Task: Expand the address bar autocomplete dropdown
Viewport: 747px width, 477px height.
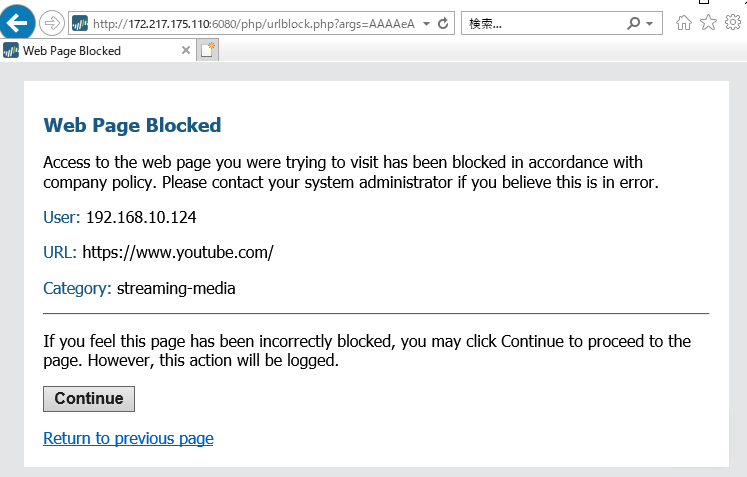Action: [x=426, y=23]
